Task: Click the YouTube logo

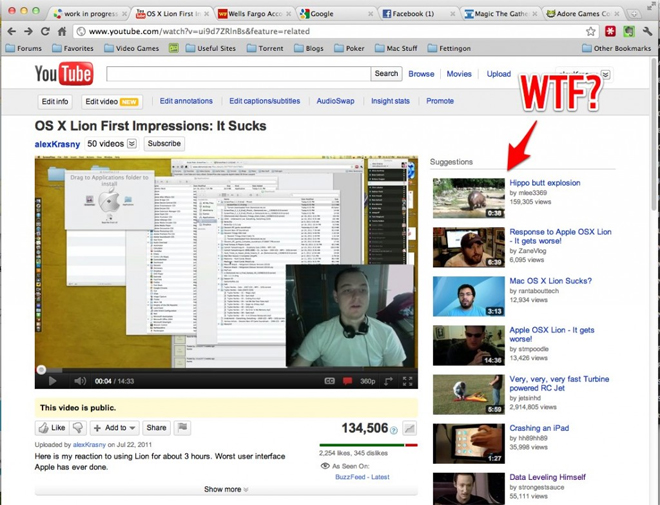Action: pyautogui.click(x=64, y=74)
